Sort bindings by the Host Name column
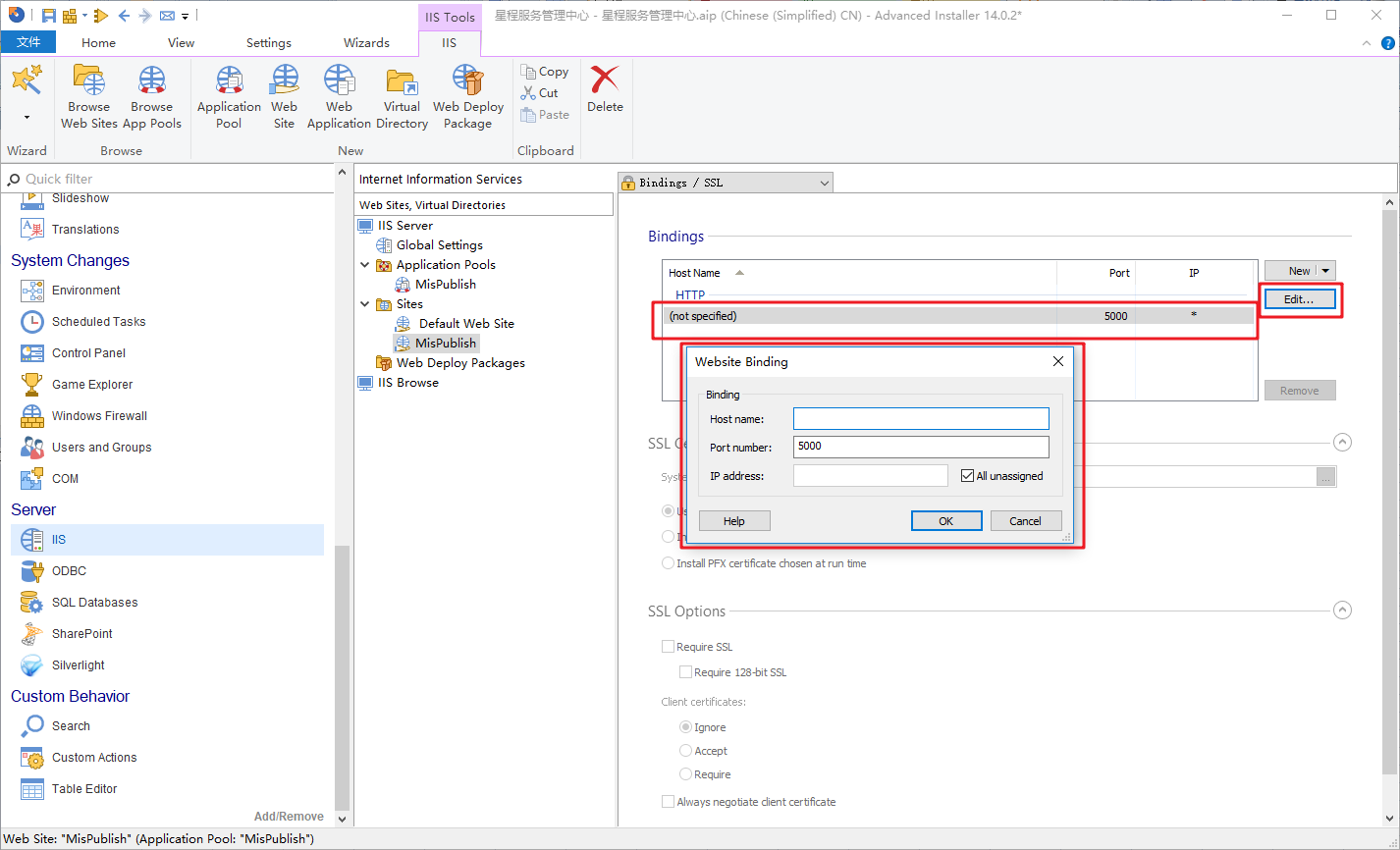The height and width of the screenshot is (850, 1400). coord(694,273)
